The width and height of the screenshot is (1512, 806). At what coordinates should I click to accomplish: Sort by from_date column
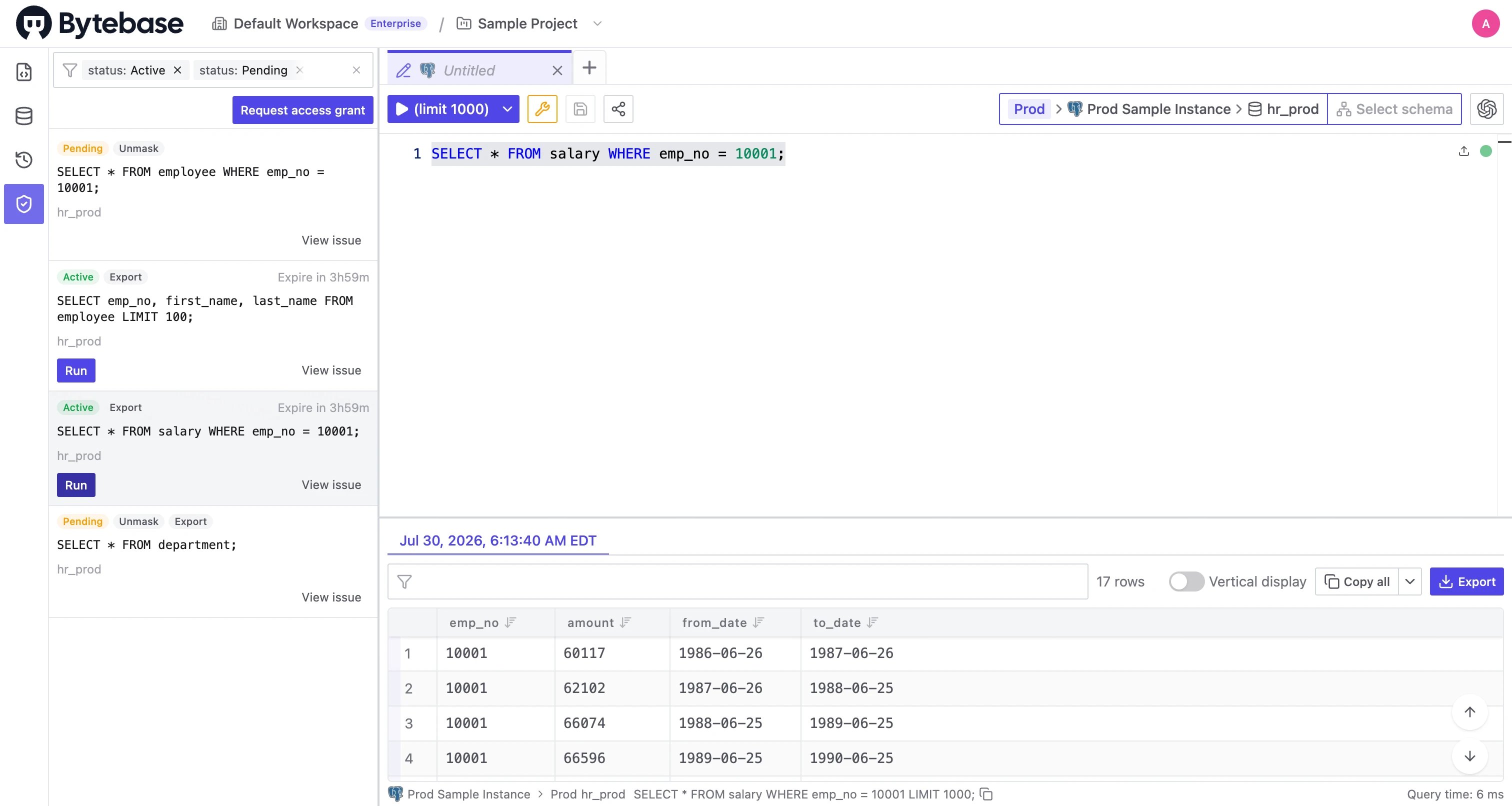pyautogui.click(x=759, y=622)
